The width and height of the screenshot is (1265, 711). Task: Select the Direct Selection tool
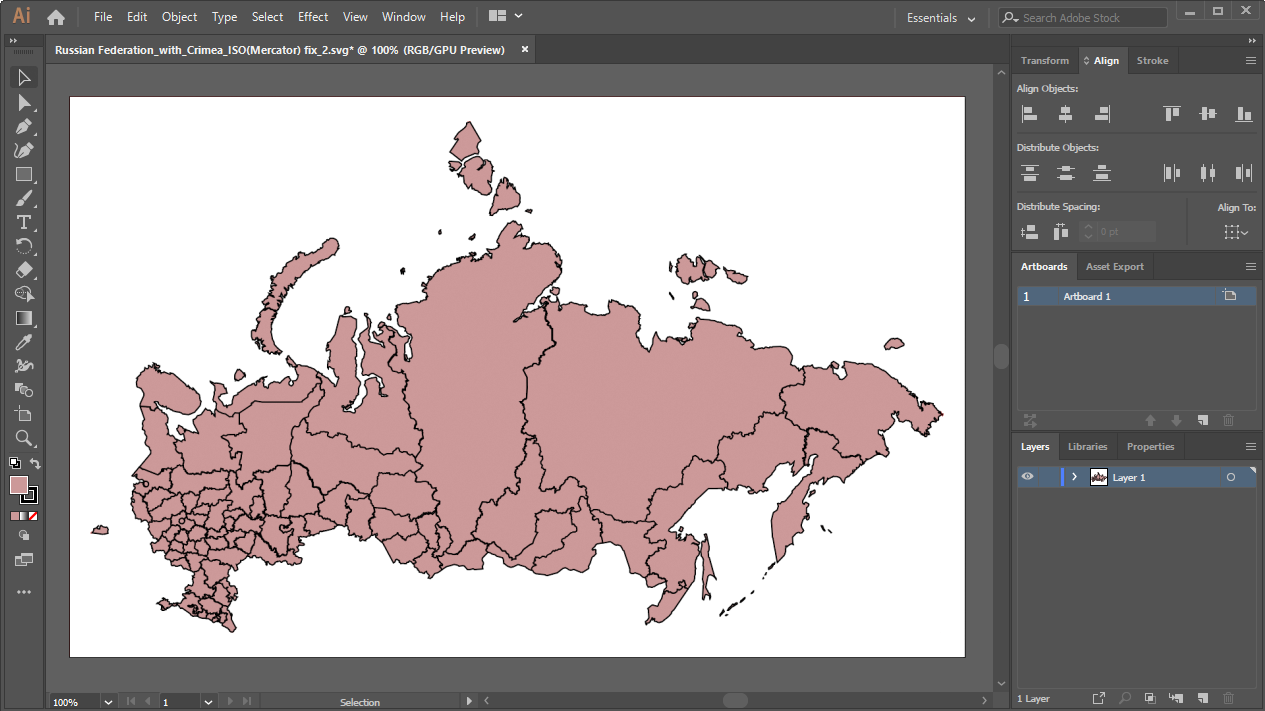pyautogui.click(x=24, y=102)
